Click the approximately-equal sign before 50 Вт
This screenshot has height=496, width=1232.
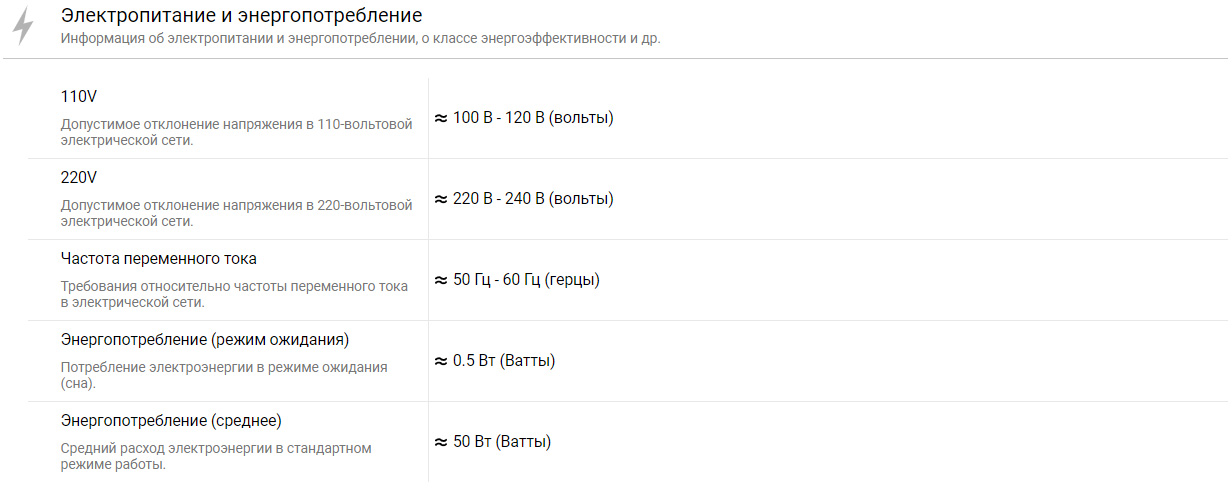pos(441,442)
